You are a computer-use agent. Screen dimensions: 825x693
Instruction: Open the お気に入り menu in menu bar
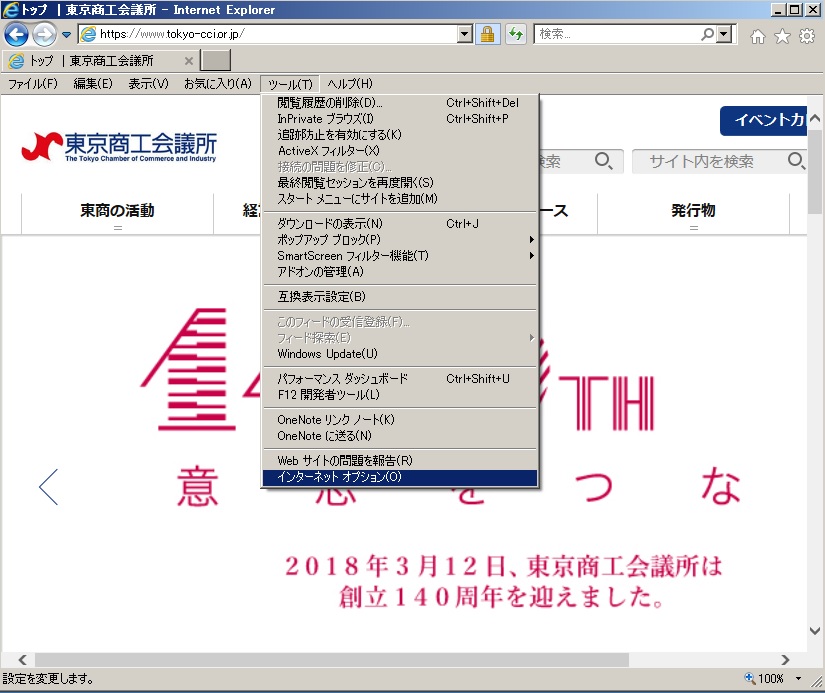pos(217,84)
